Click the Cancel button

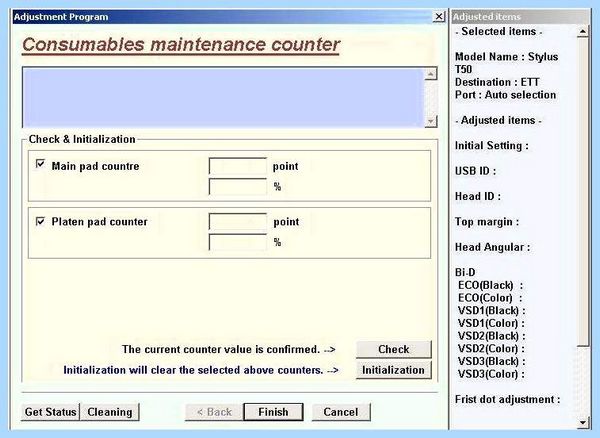tap(341, 412)
